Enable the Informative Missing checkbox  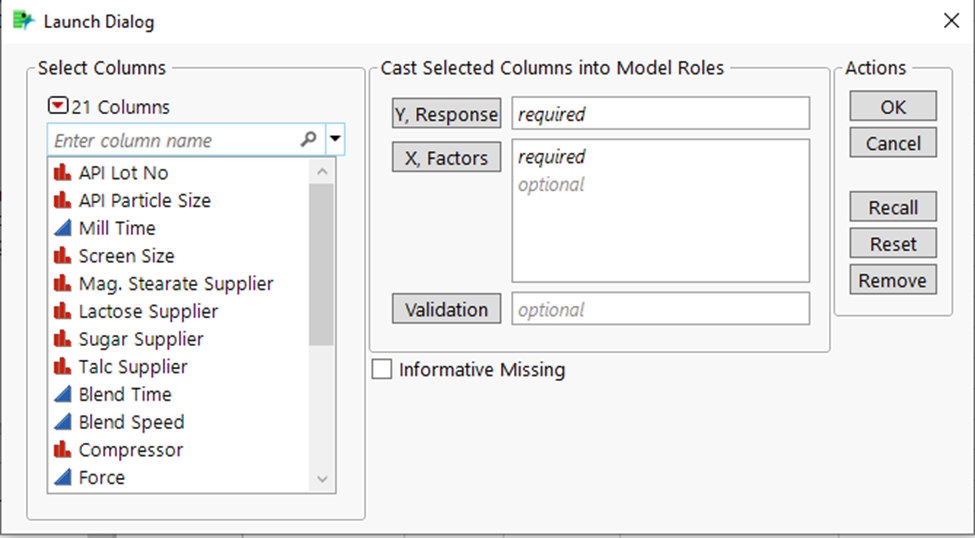382,370
